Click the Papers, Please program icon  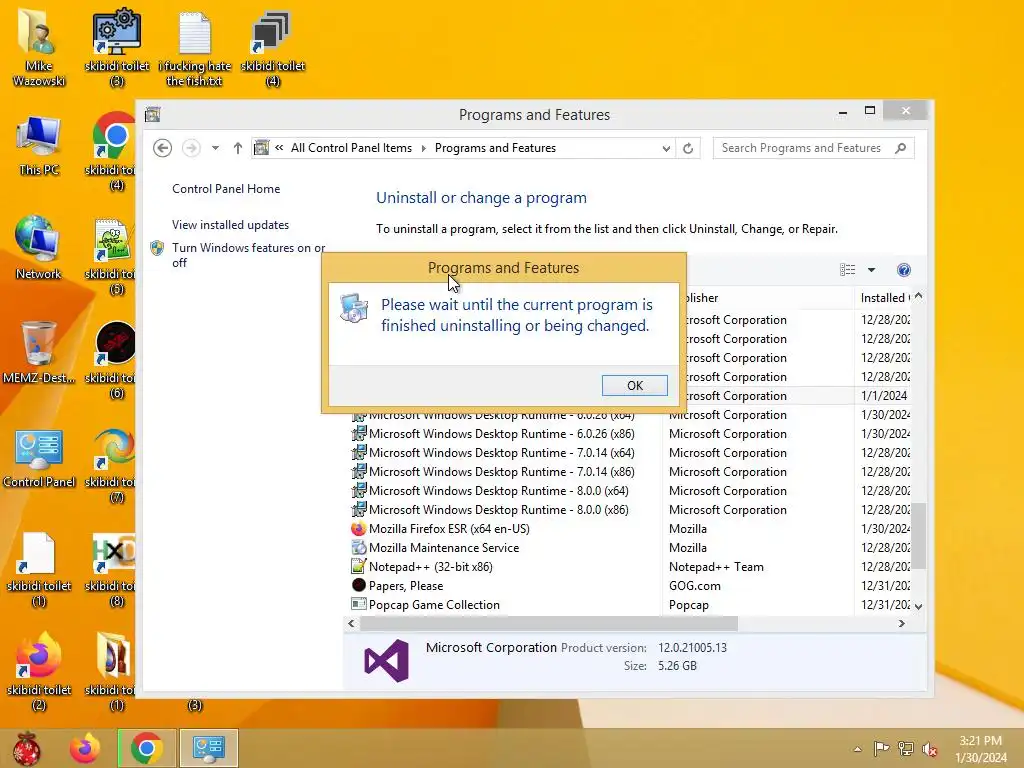point(359,585)
